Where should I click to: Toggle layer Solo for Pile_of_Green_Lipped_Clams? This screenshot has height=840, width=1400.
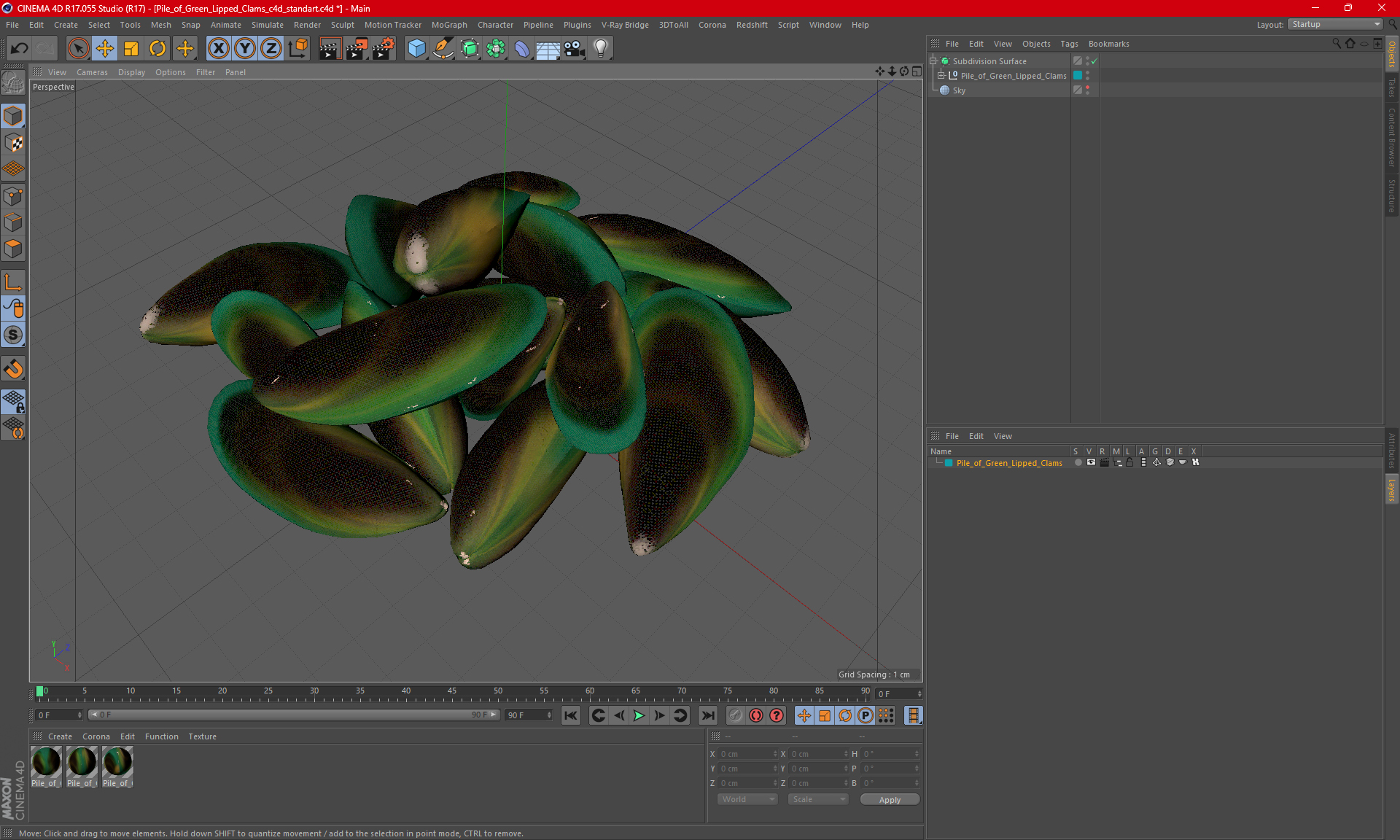coord(1078,462)
